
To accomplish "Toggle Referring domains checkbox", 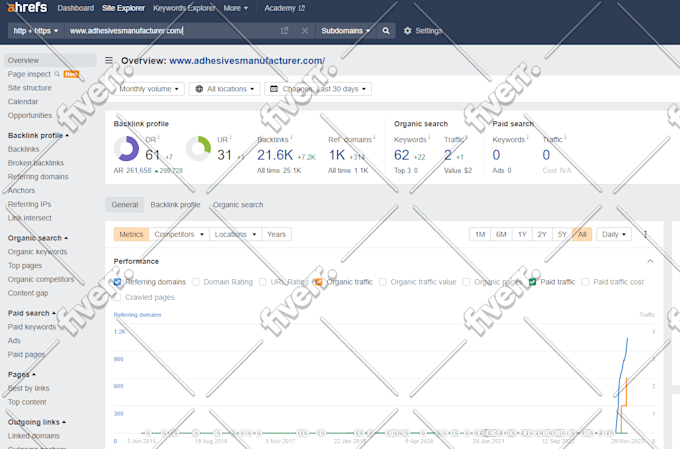I will [118, 282].
